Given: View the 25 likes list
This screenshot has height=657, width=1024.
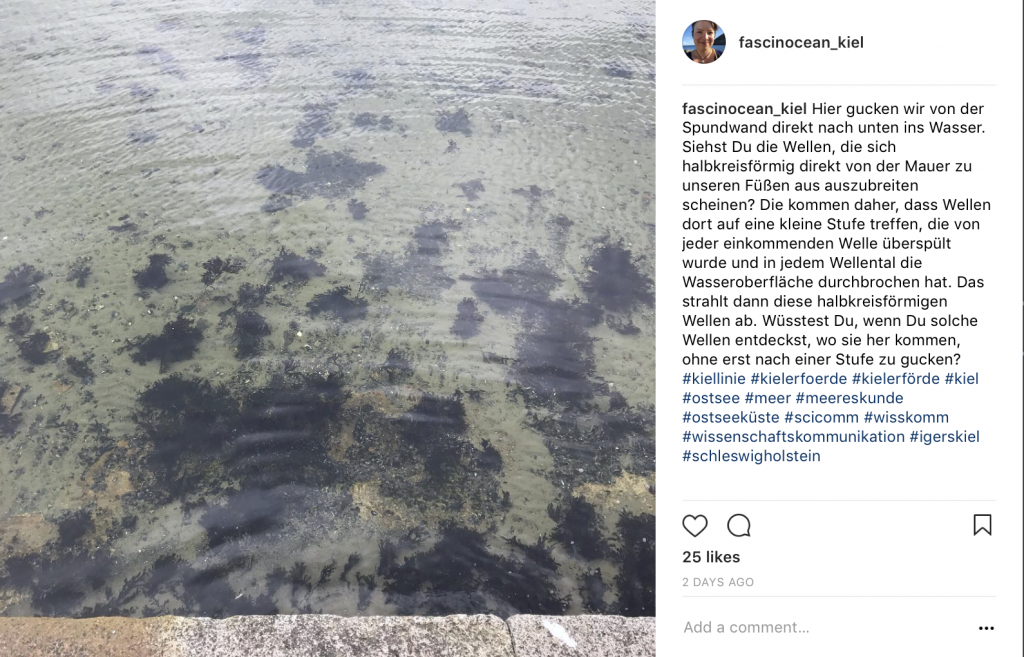Looking at the screenshot, I should tap(711, 557).
